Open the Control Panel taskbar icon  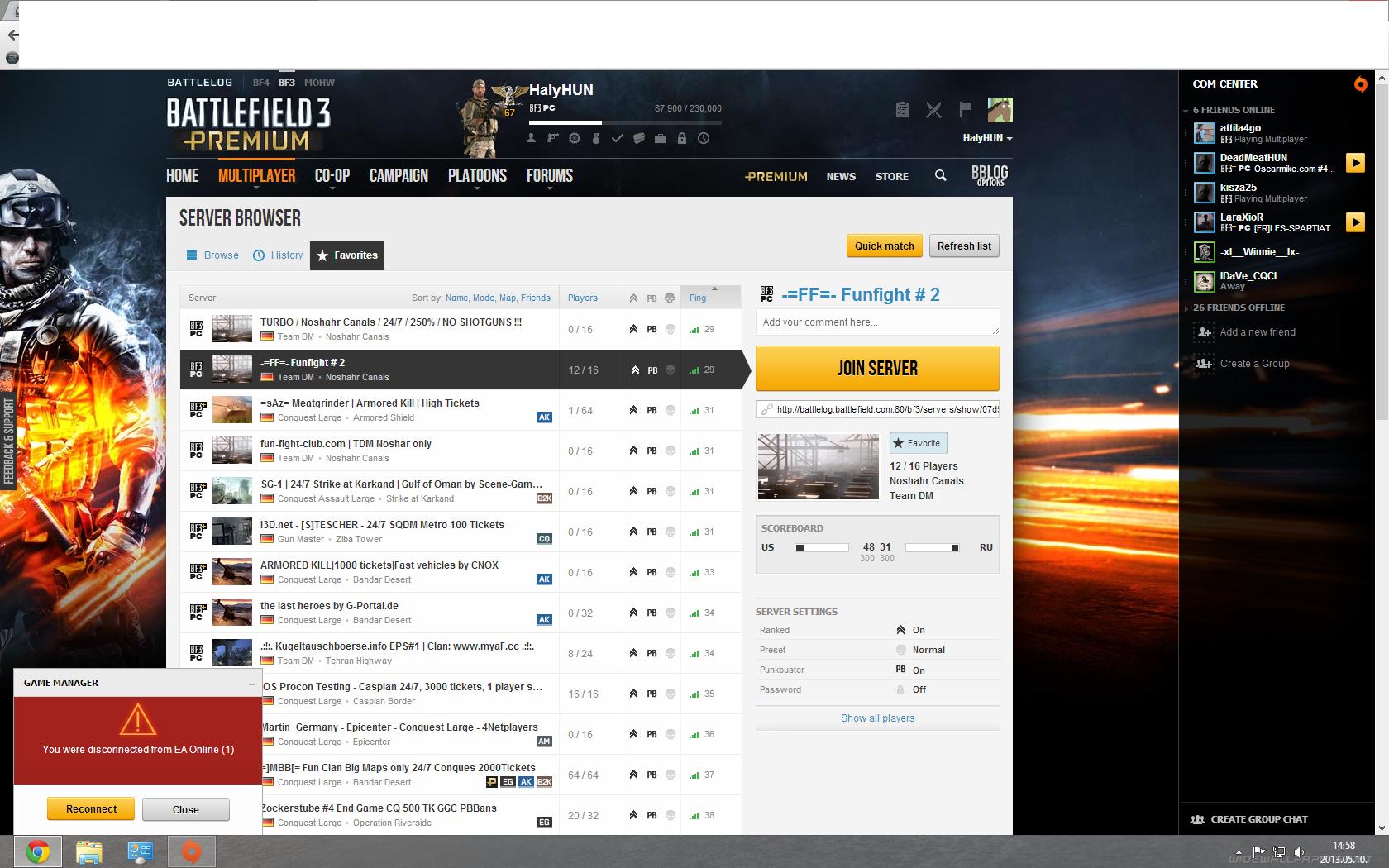(140, 851)
